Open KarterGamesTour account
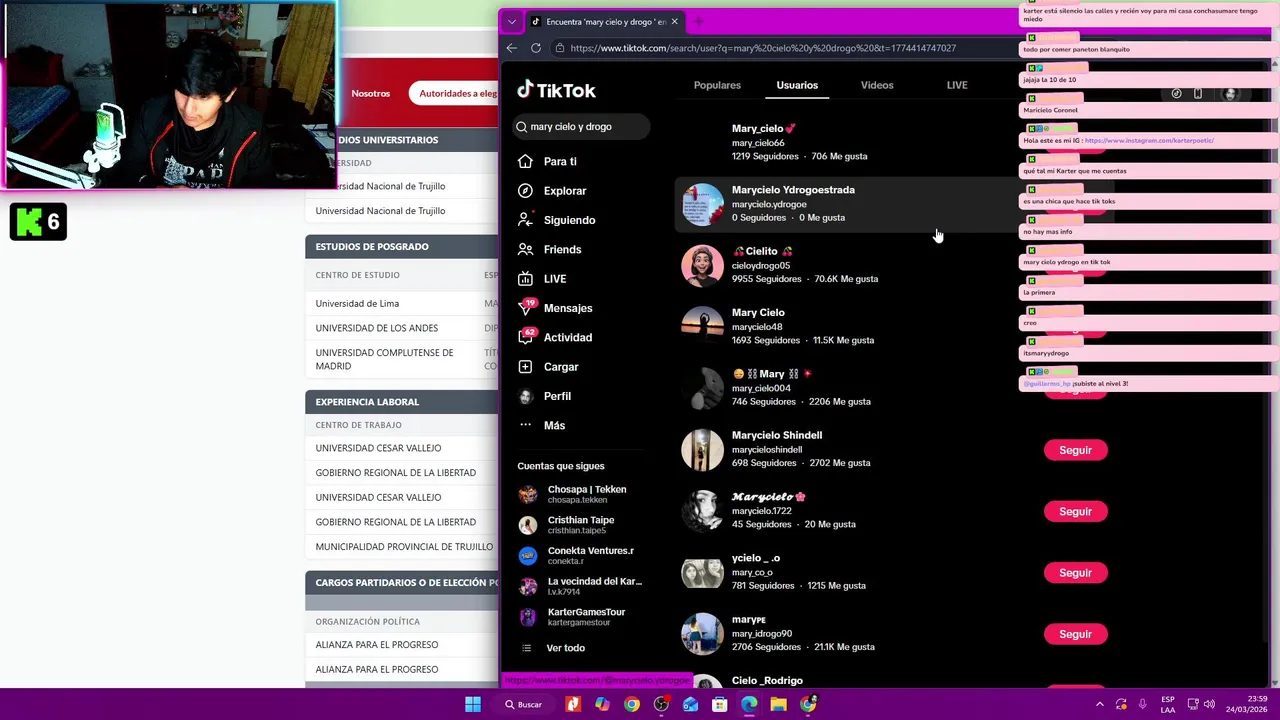 (580, 617)
